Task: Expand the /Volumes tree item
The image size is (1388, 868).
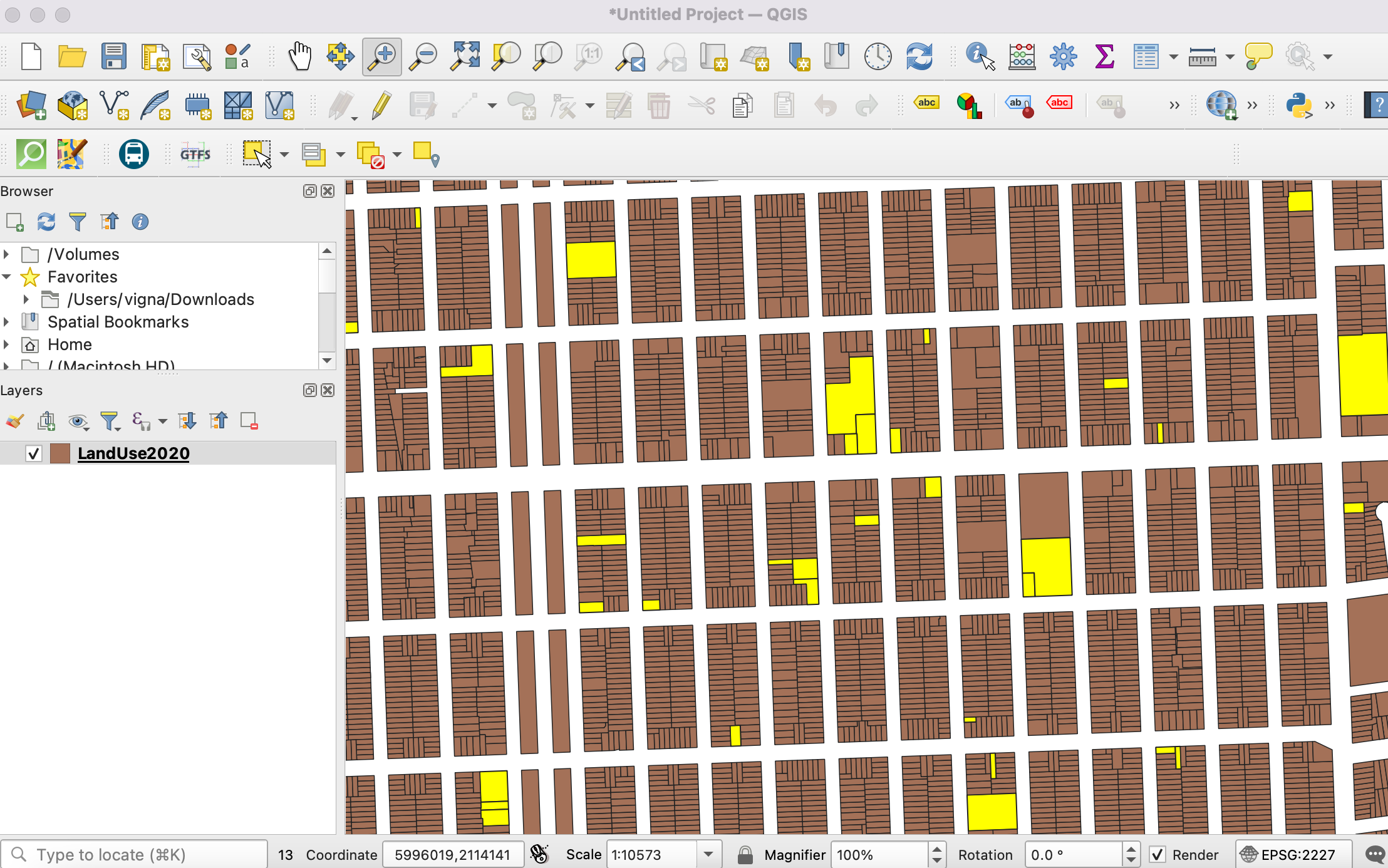Action: [x=6, y=254]
